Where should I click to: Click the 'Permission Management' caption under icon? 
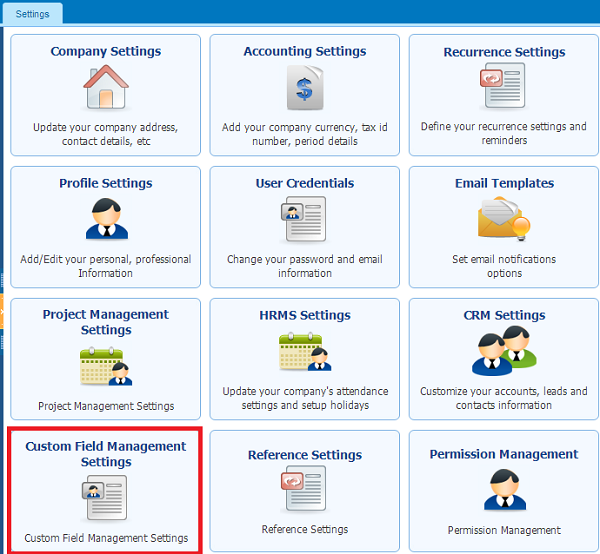tap(504, 530)
